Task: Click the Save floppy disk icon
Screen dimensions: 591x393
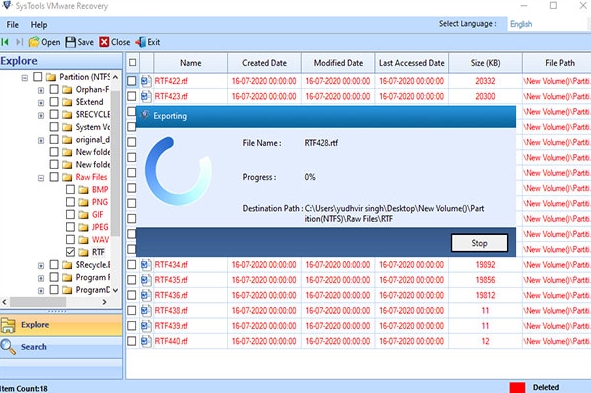Action: [x=70, y=42]
